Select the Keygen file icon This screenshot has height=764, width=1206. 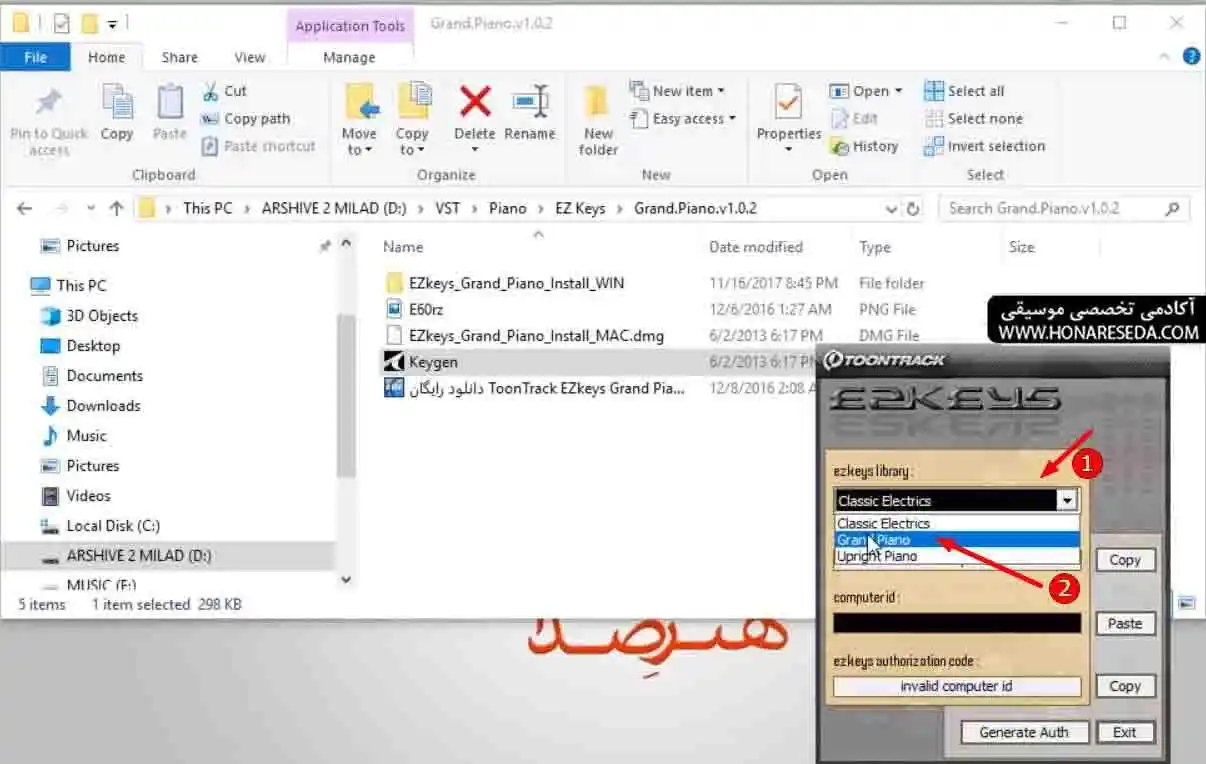[x=394, y=362]
